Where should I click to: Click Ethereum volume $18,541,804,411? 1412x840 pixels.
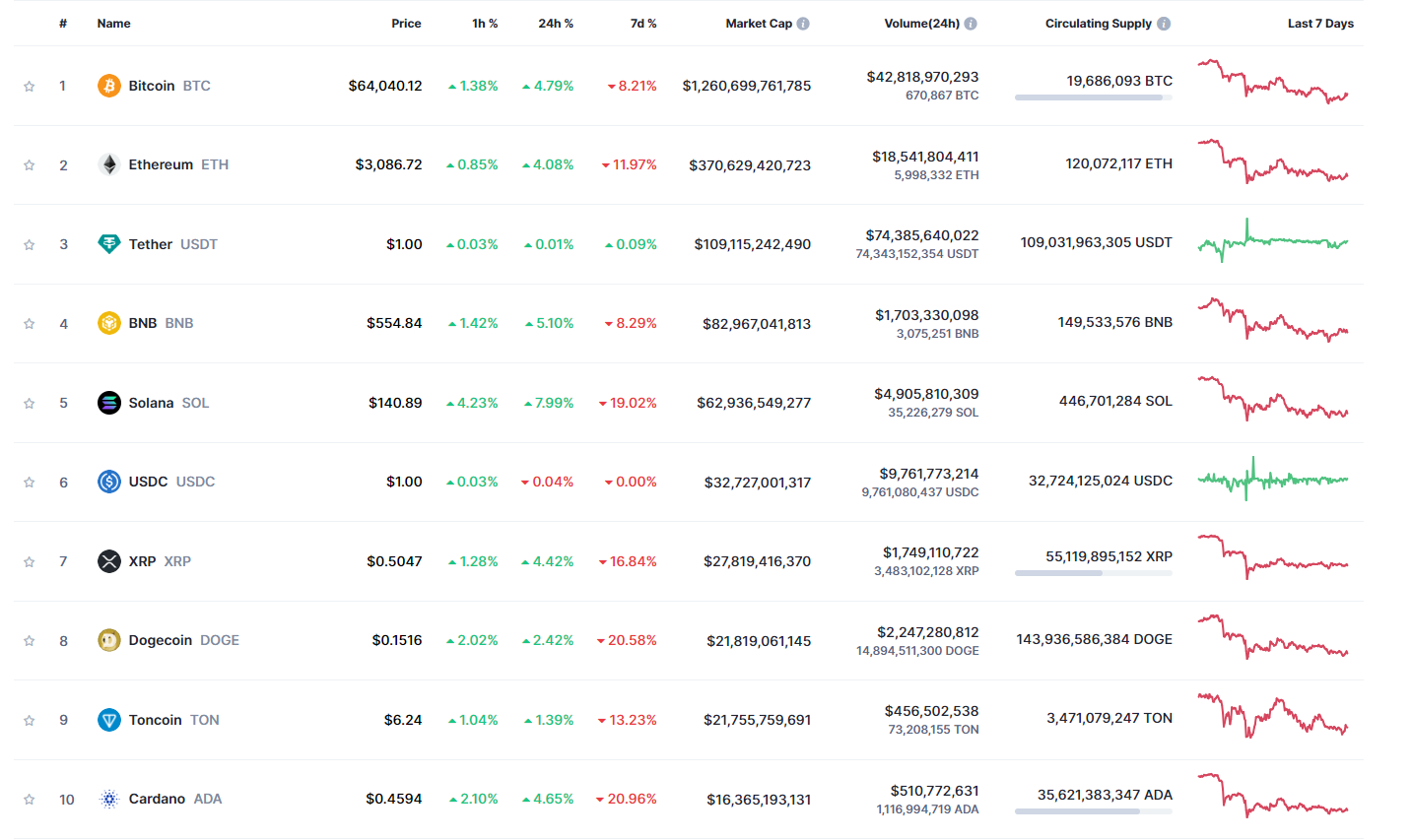click(925, 157)
